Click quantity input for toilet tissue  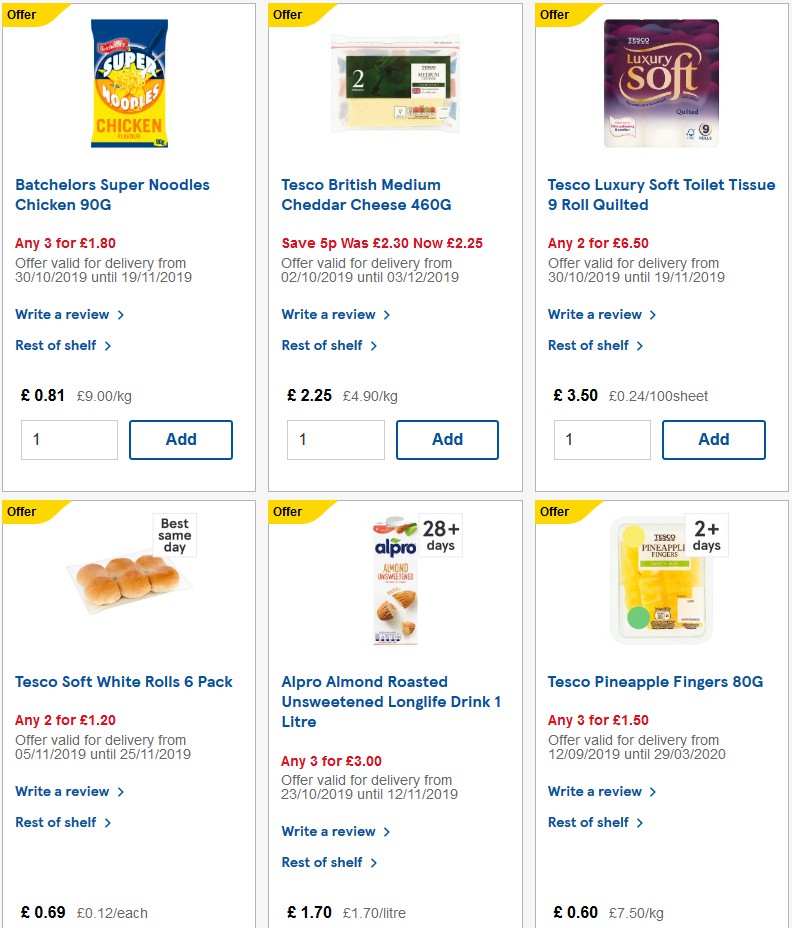[x=602, y=439]
